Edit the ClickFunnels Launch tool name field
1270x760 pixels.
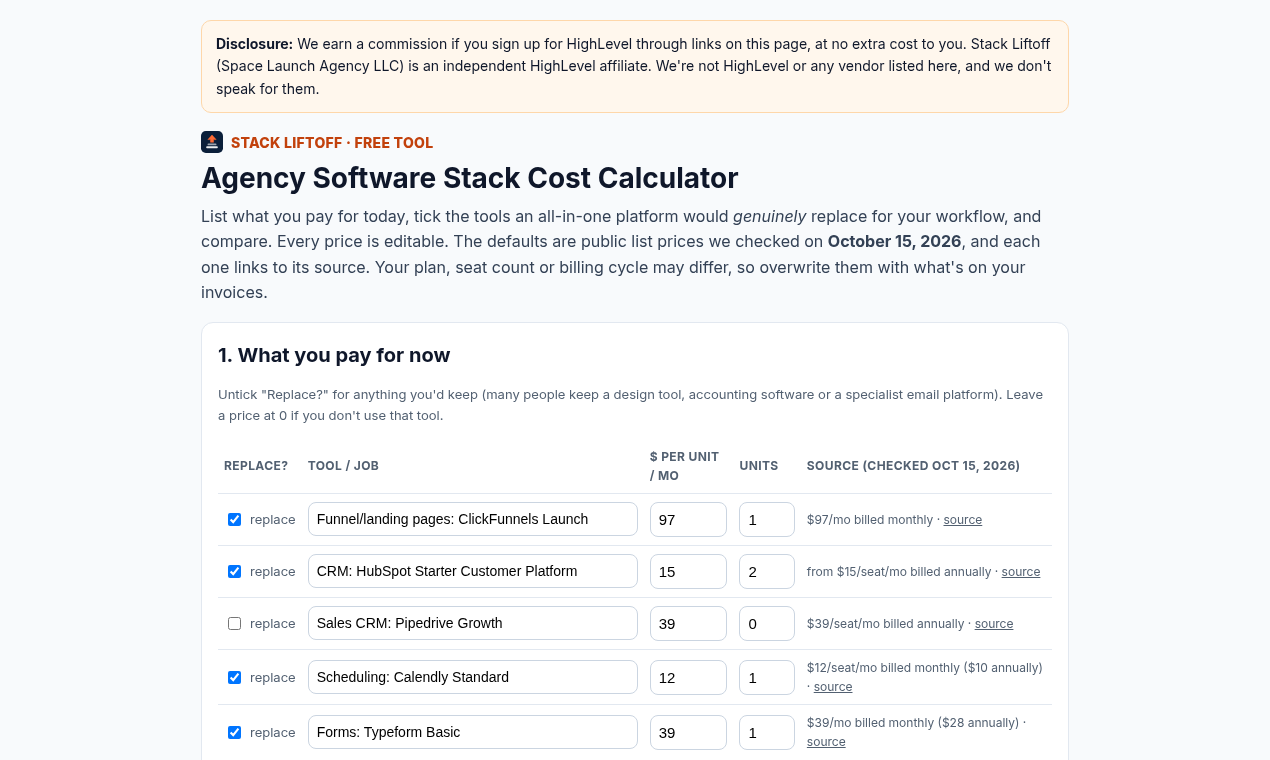click(473, 519)
